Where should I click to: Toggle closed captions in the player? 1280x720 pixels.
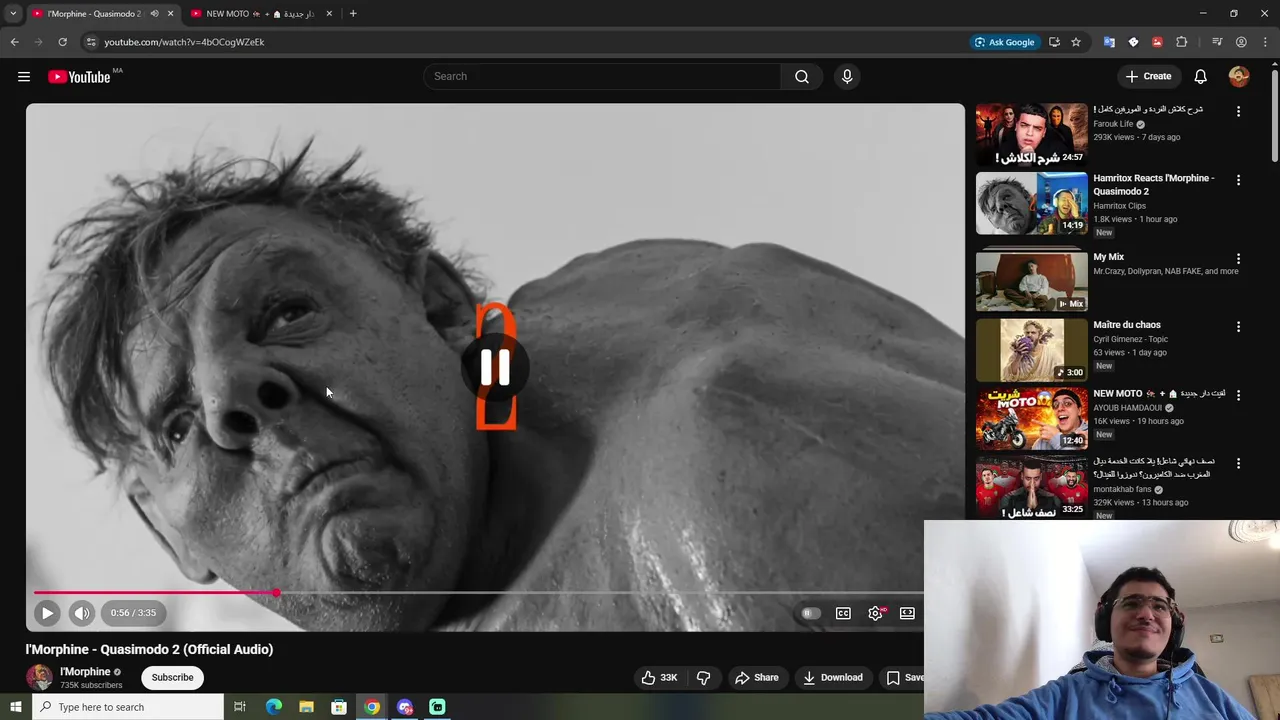[x=843, y=613]
